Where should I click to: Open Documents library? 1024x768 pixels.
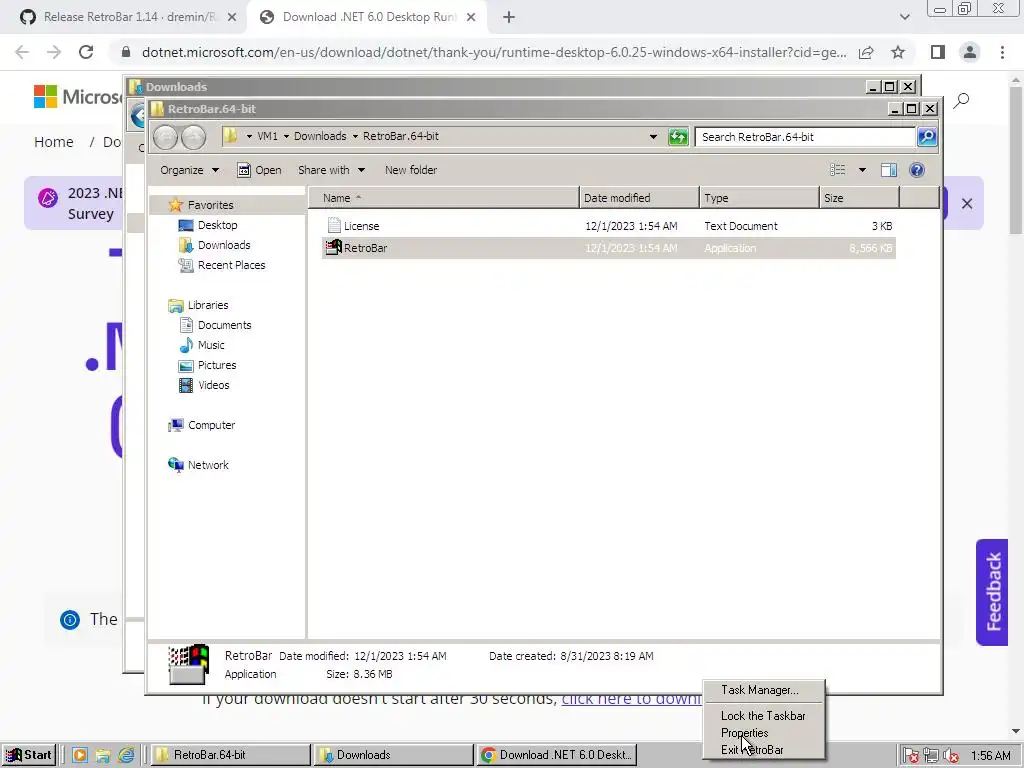click(x=224, y=325)
